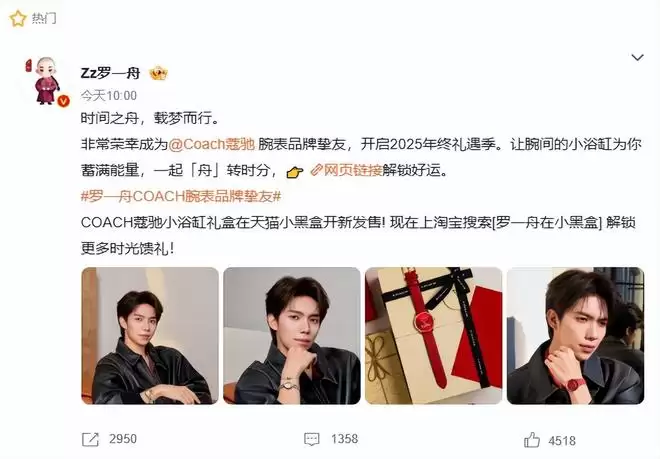Click the 今天10:00 timestamp
This screenshot has width=660, height=459.
pyautogui.click(x=109, y=96)
